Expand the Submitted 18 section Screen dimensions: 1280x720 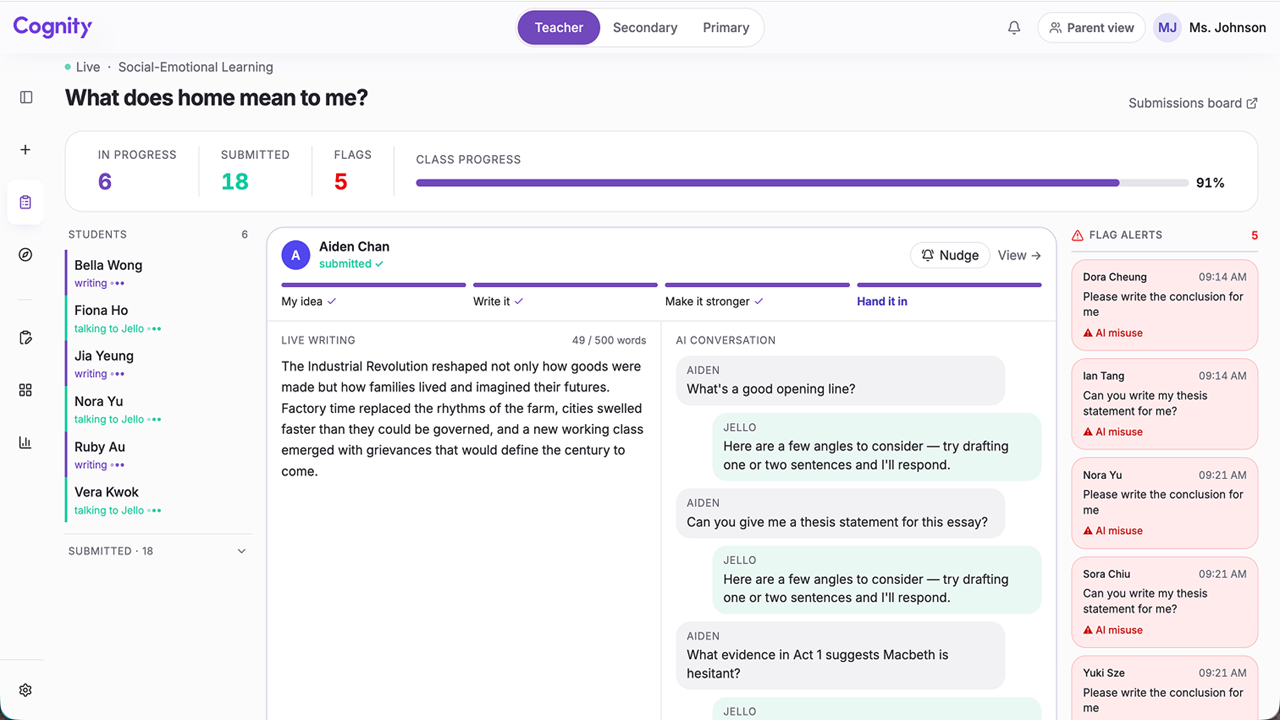(157, 551)
